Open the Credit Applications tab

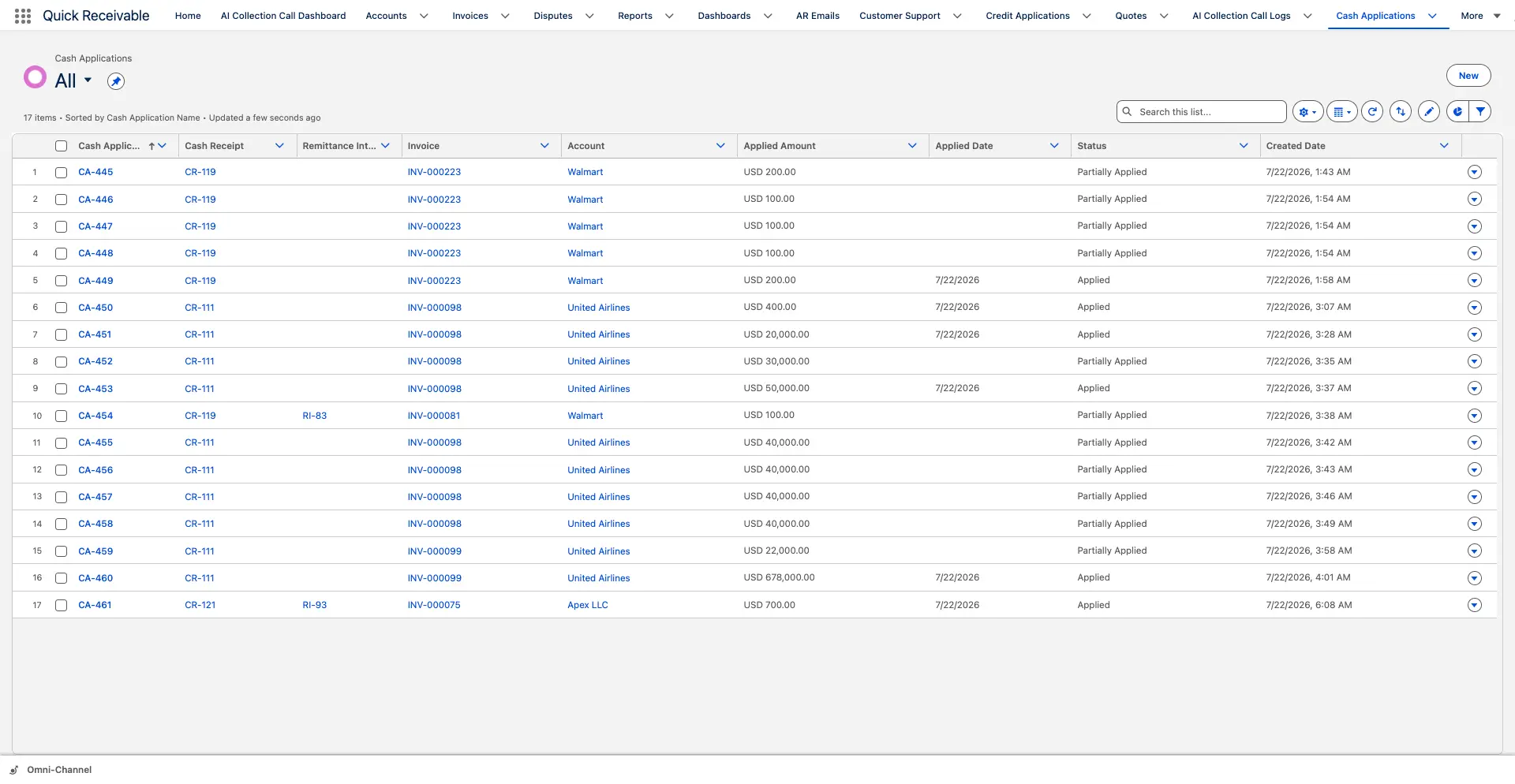pyautogui.click(x=1027, y=16)
